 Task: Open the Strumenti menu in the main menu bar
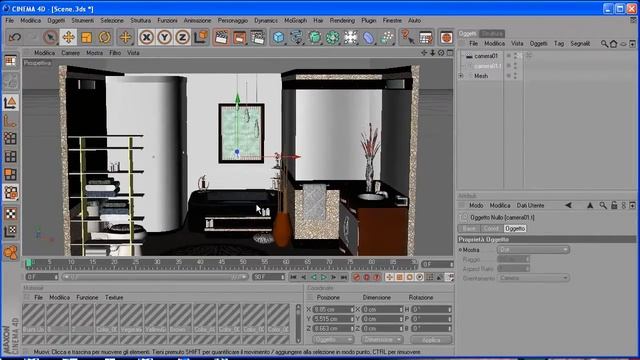[x=82, y=20]
